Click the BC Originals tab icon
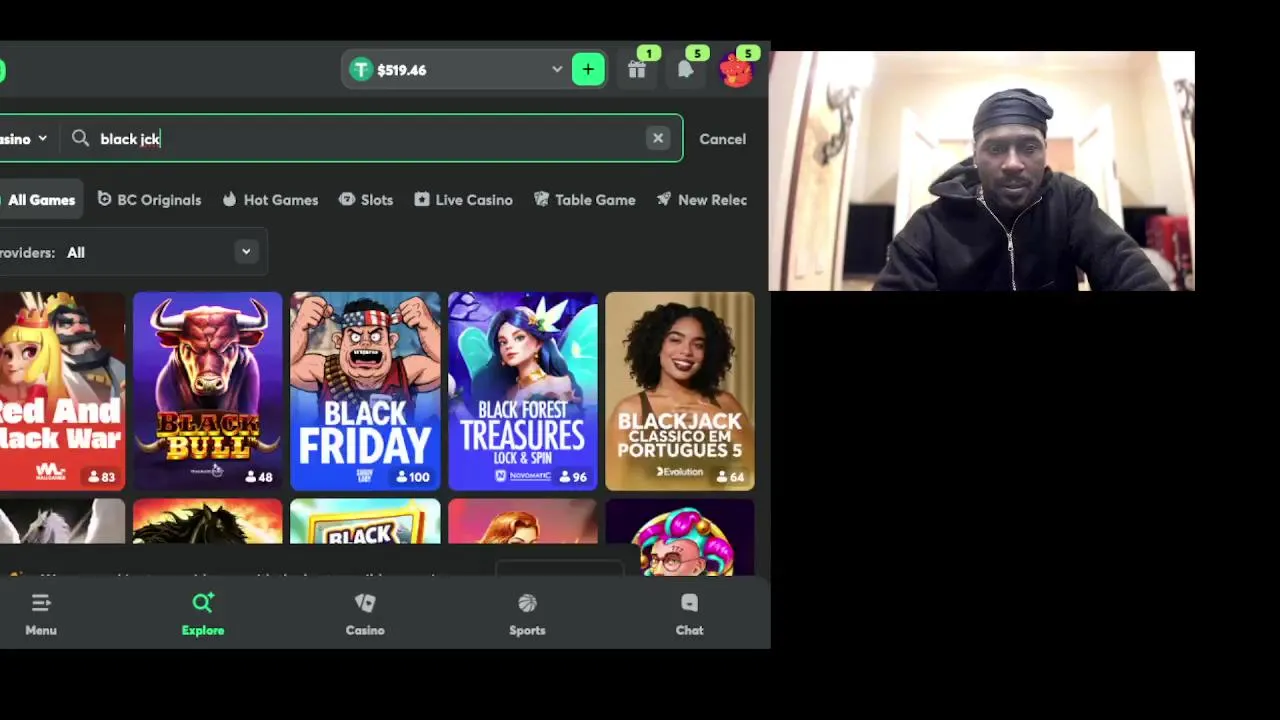 pyautogui.click(x=104, y=199)
